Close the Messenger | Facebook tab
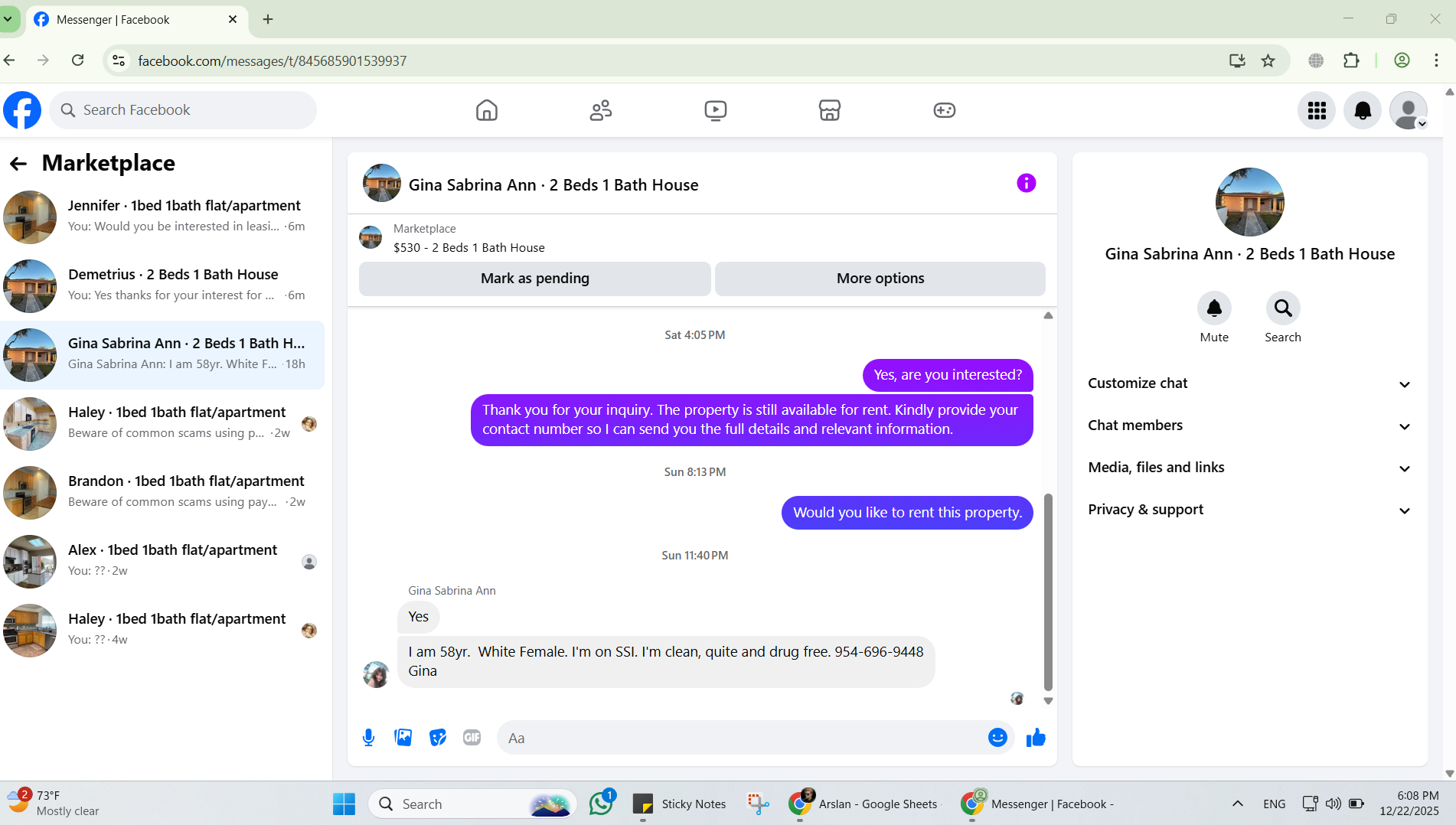The image size is (1456, 825). pos(233,19)
